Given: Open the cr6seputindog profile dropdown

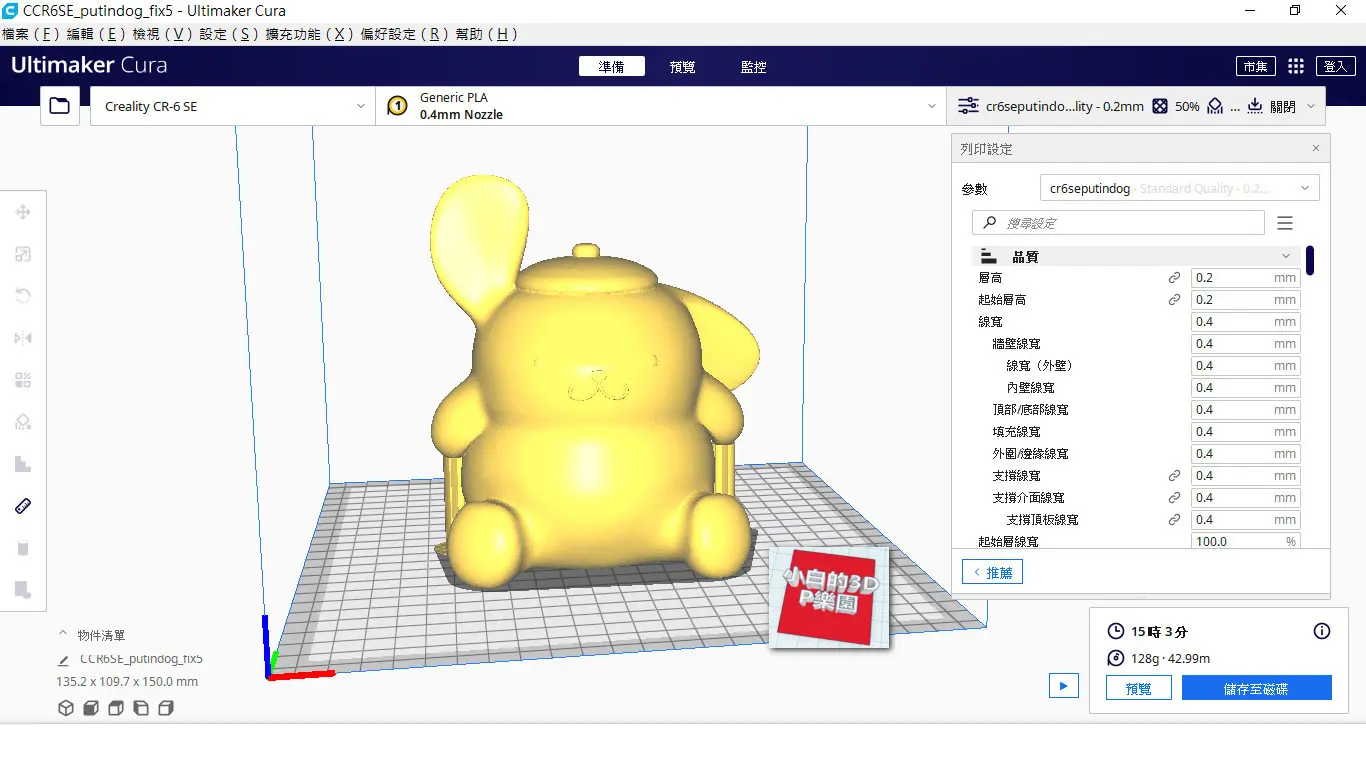Looking at the screenshot, I should [x=1179, y=188].
